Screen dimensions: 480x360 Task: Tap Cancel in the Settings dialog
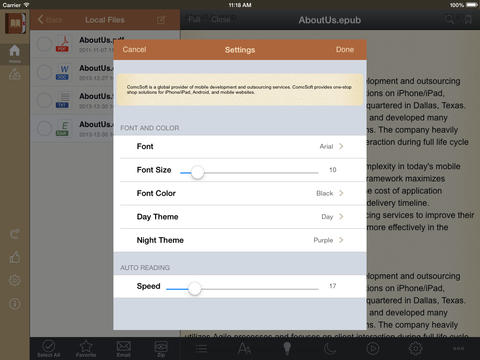pos(134,50)
